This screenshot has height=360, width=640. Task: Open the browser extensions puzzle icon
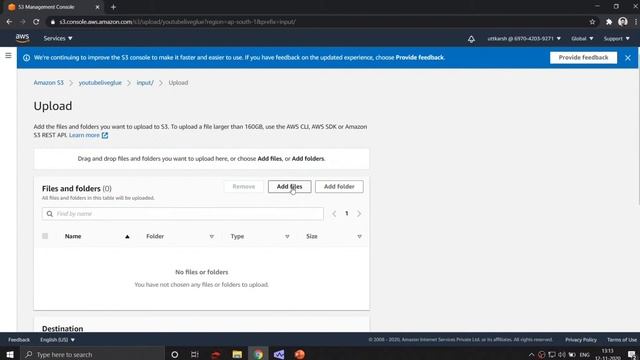tap(609, 22)
